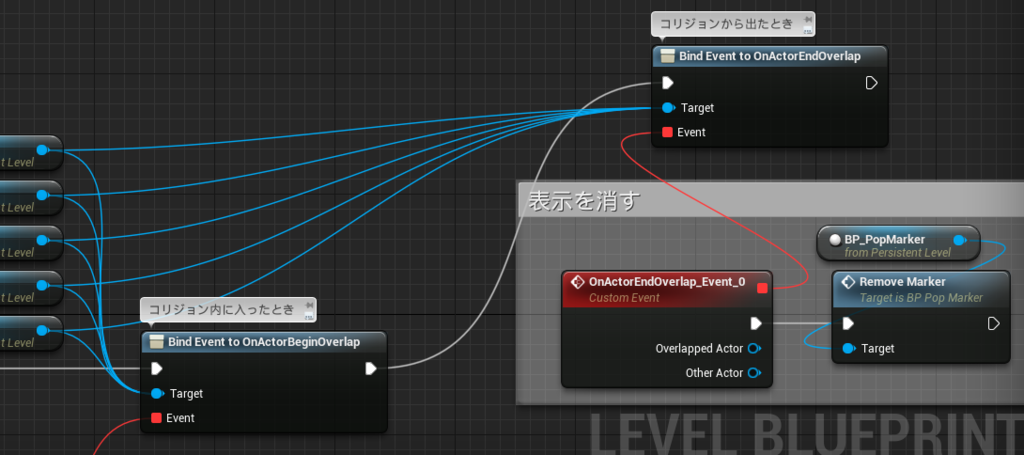Click exec input pin of Remove Marker node
Image resolution: width=1024 pixels, height=455 pixels.
pyautogui.click(x=848, y=324)
